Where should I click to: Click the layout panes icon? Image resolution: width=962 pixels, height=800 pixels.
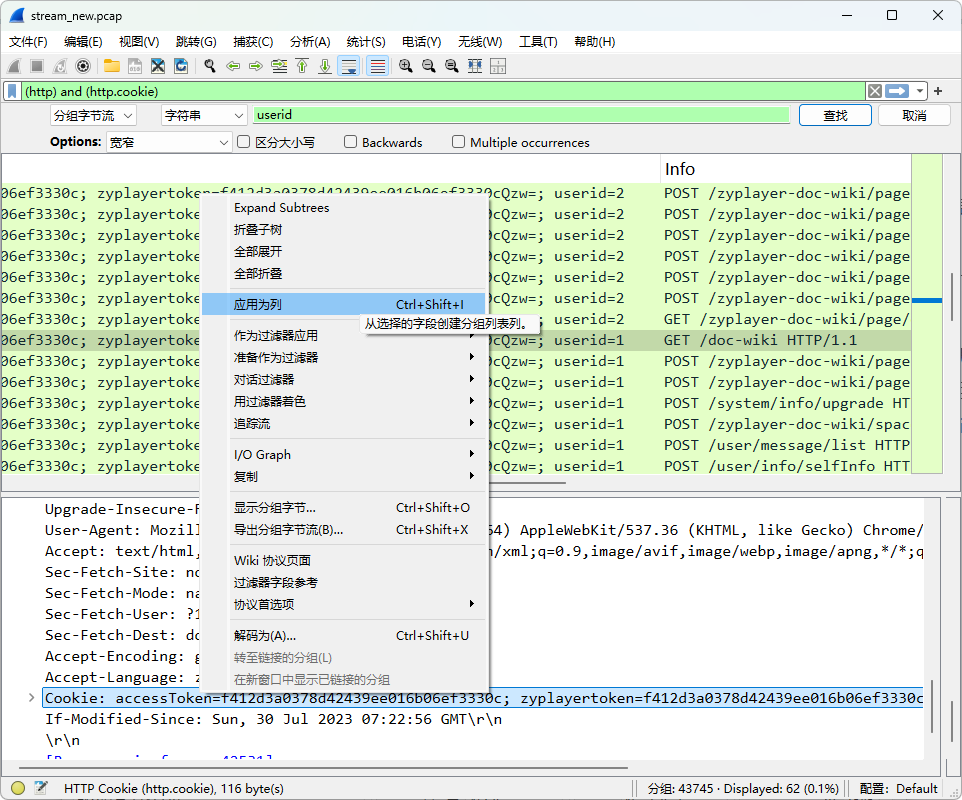498,66
